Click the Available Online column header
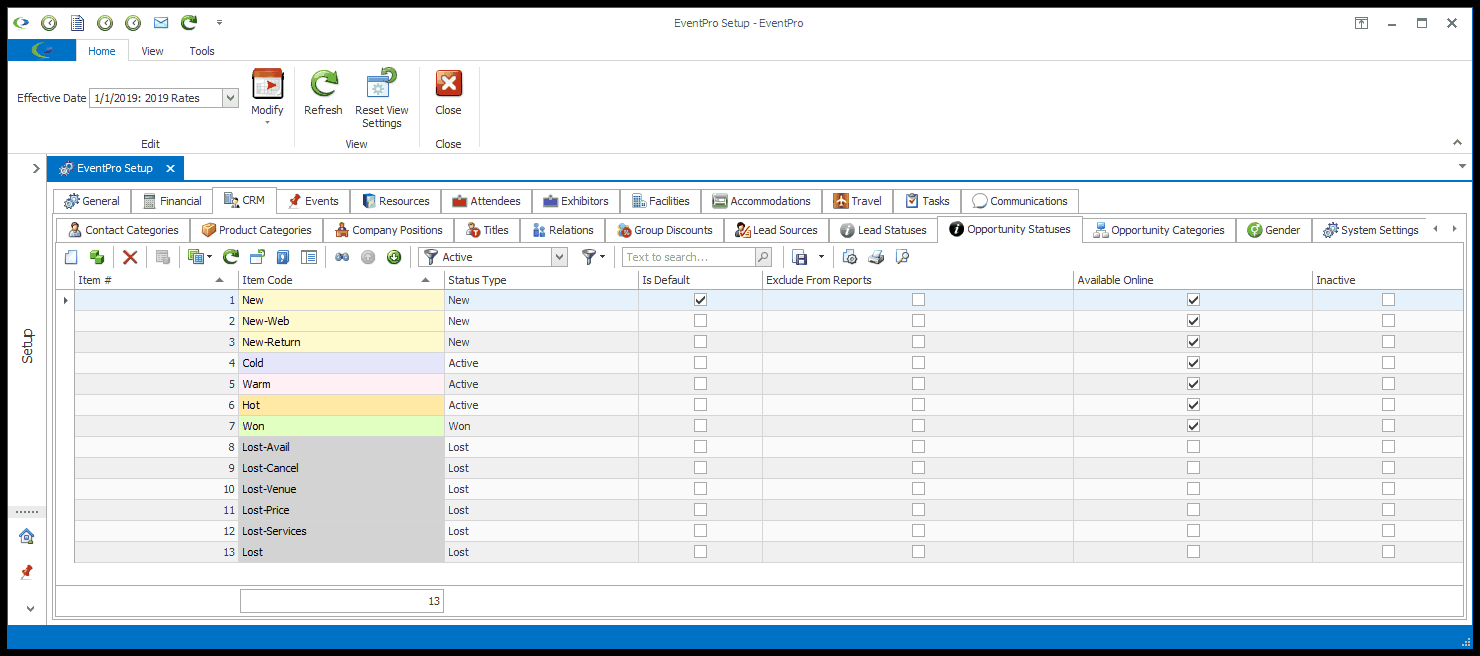The height and width of the screenshot is (656, 1480). (x=1193, y=280)
